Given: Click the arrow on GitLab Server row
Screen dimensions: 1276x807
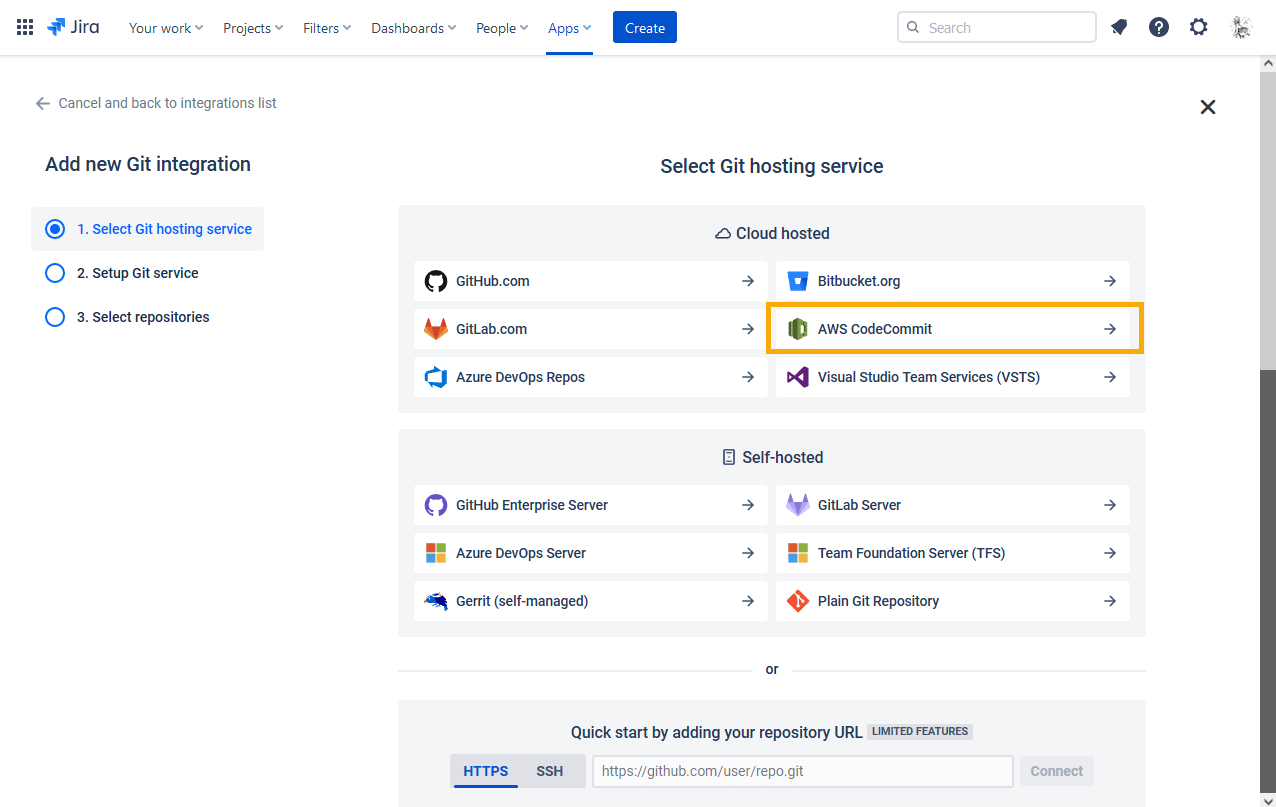Looking at the screenshot, I should [1110, 505].
